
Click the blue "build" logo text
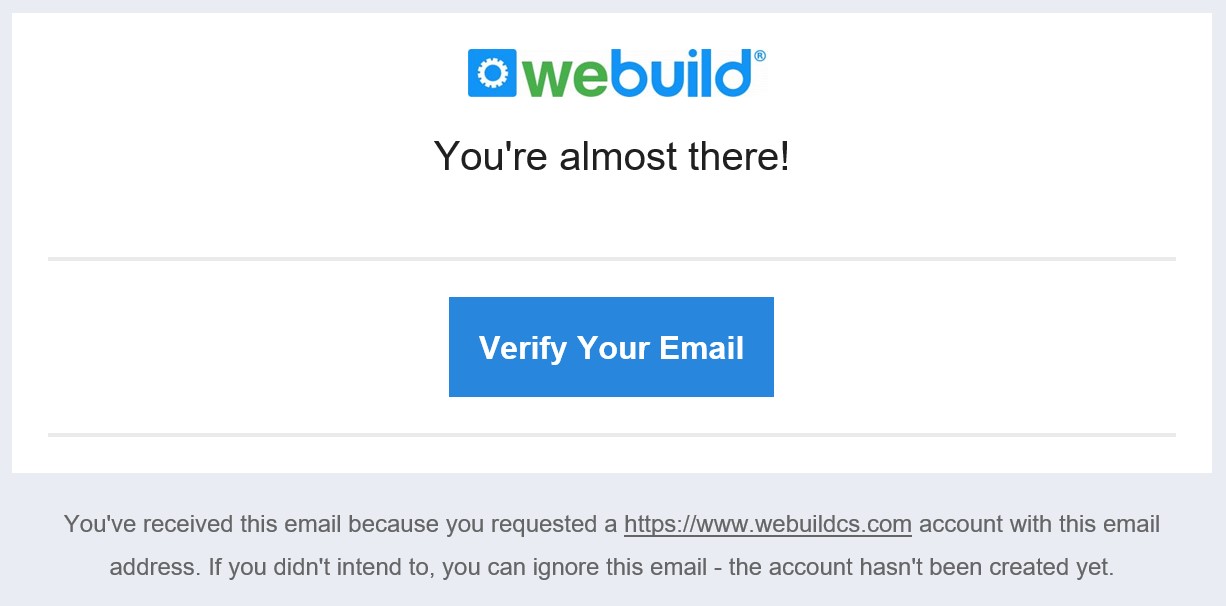click(x=680, y=73)
